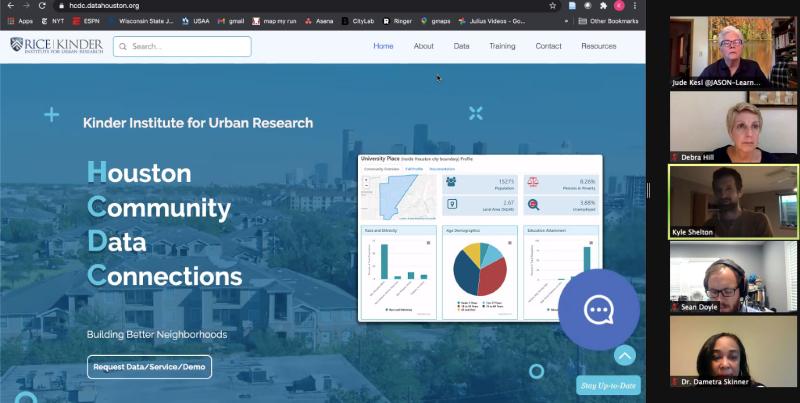Open the Asana bookmark
The image size is (800, 403).
click(319, 21)
